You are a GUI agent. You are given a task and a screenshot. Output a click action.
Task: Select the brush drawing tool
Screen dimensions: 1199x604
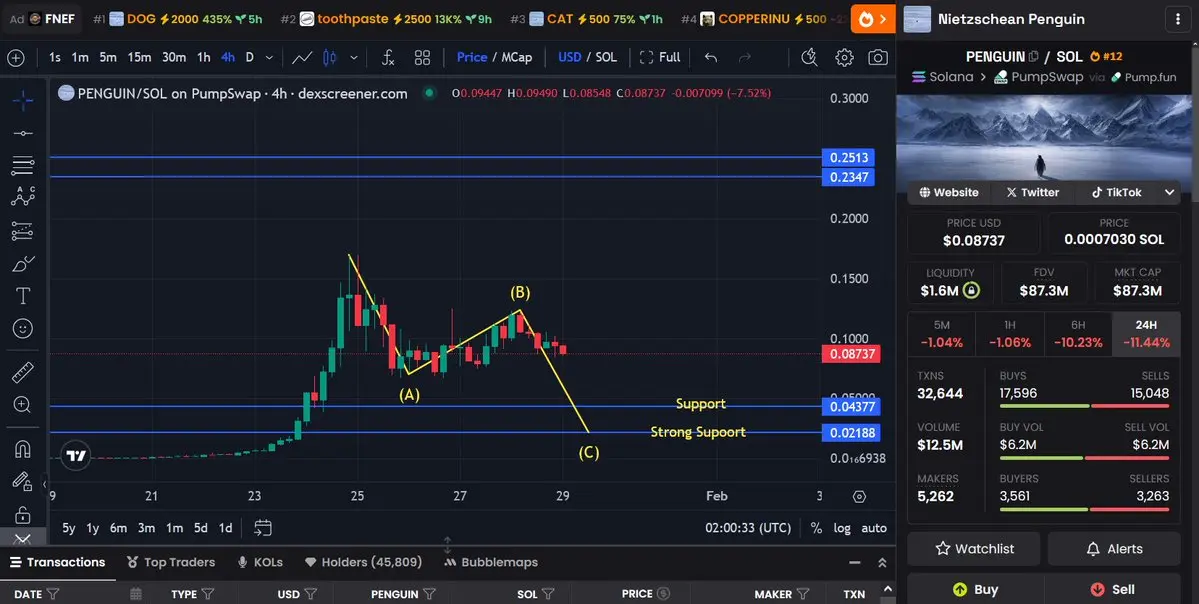click(x=23, y=264)
